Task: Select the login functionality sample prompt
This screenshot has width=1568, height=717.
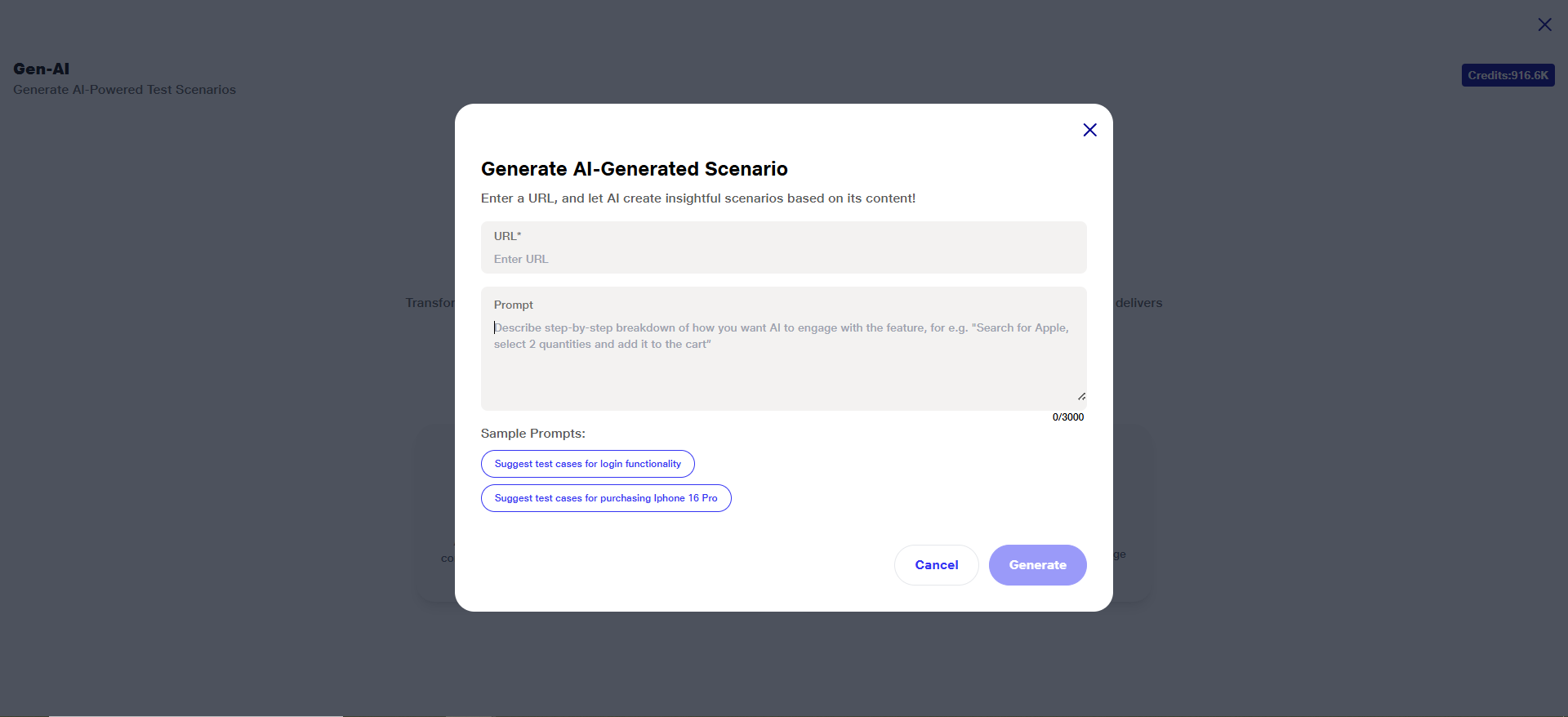Action: point(587,464)
